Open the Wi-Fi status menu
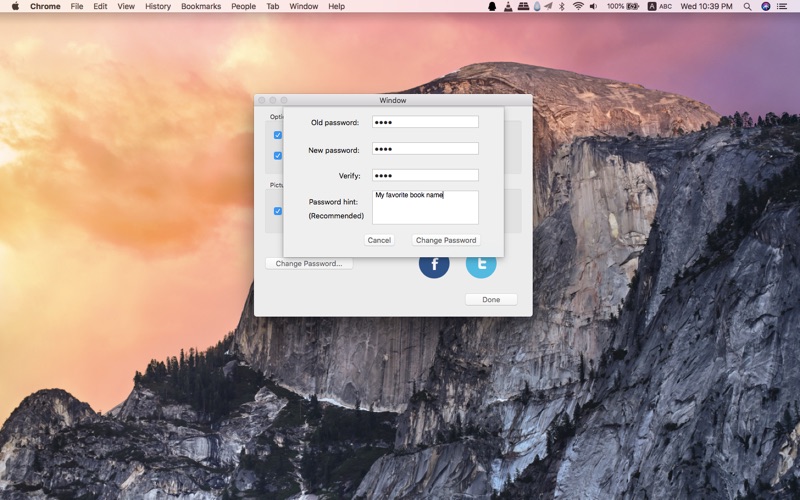This screenshot has width=800, height=500. [578, 6]
